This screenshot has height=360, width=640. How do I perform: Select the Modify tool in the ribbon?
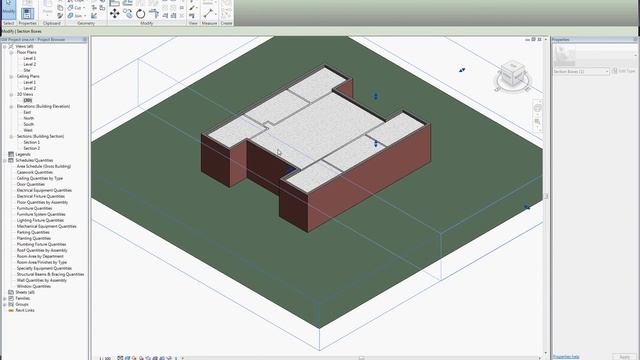click(8, 10)
